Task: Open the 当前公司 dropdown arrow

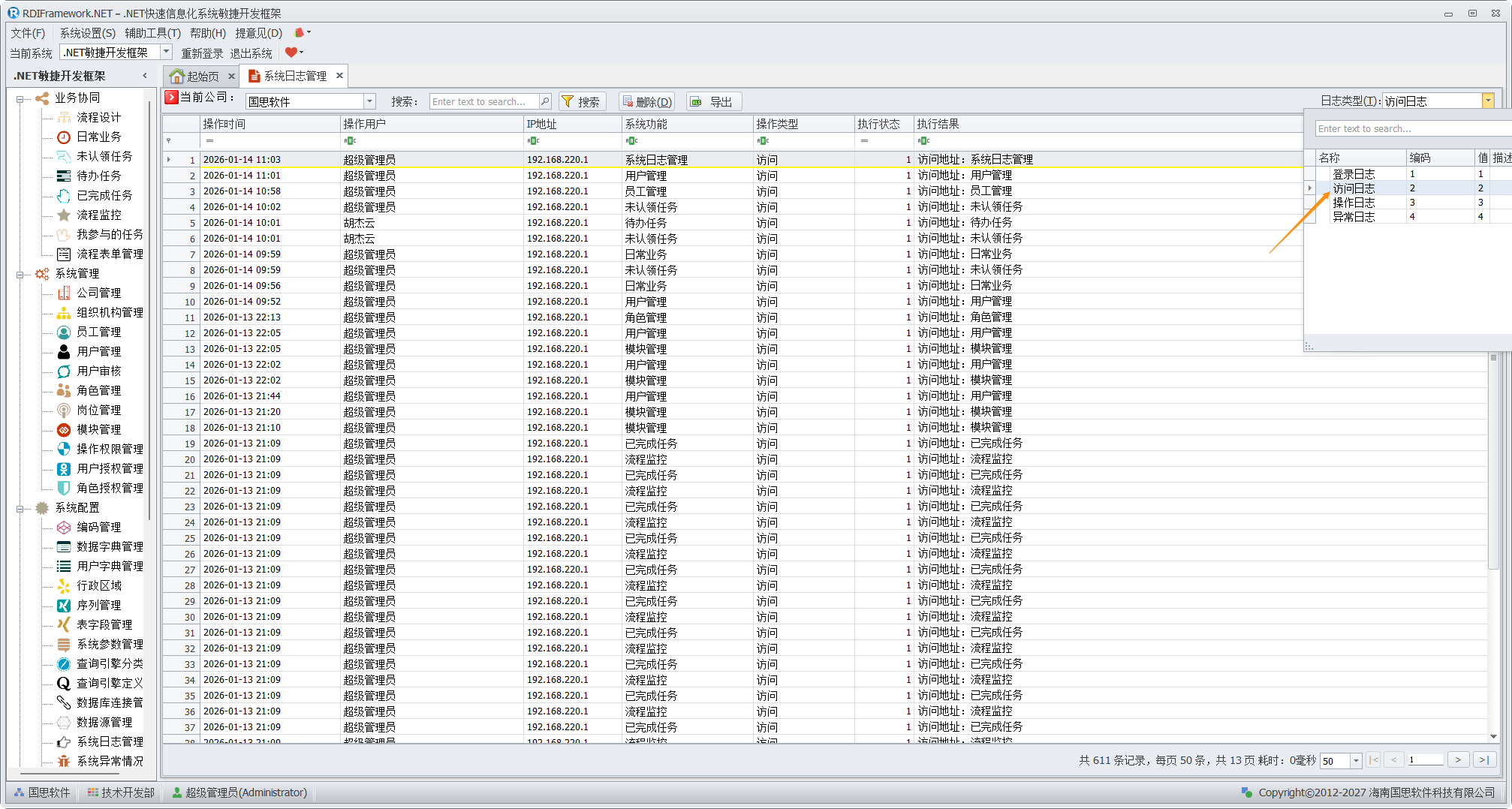Action: click(x=369, y=101)
